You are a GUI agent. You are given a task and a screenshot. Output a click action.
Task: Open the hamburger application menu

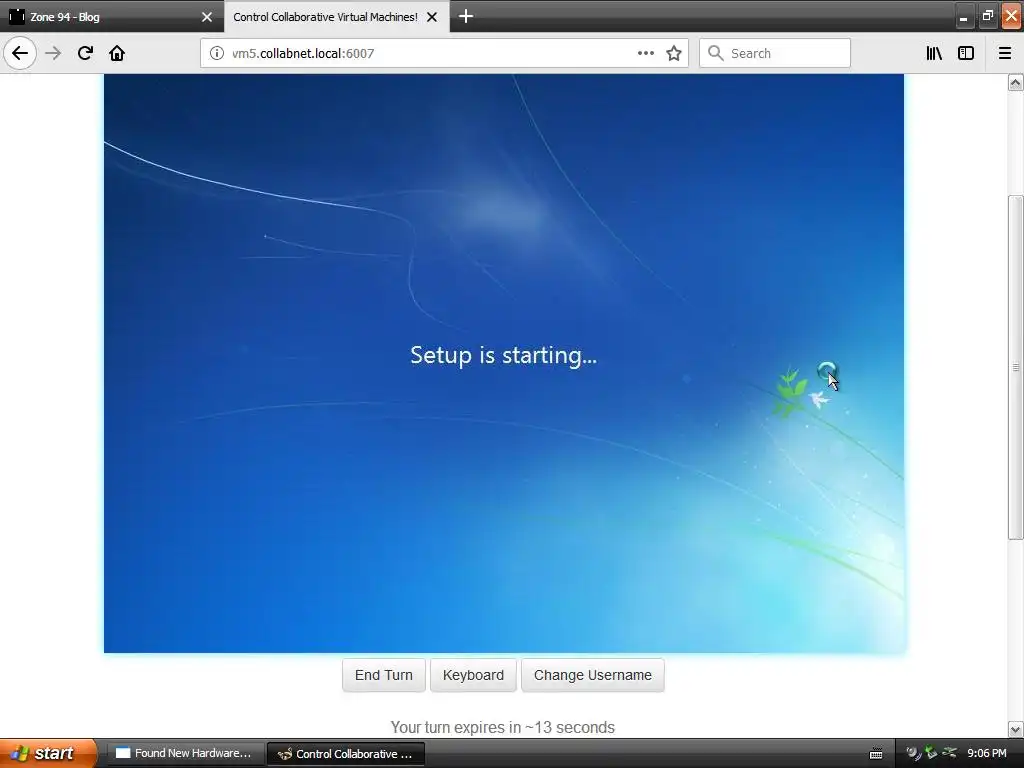coord(1004,53)
